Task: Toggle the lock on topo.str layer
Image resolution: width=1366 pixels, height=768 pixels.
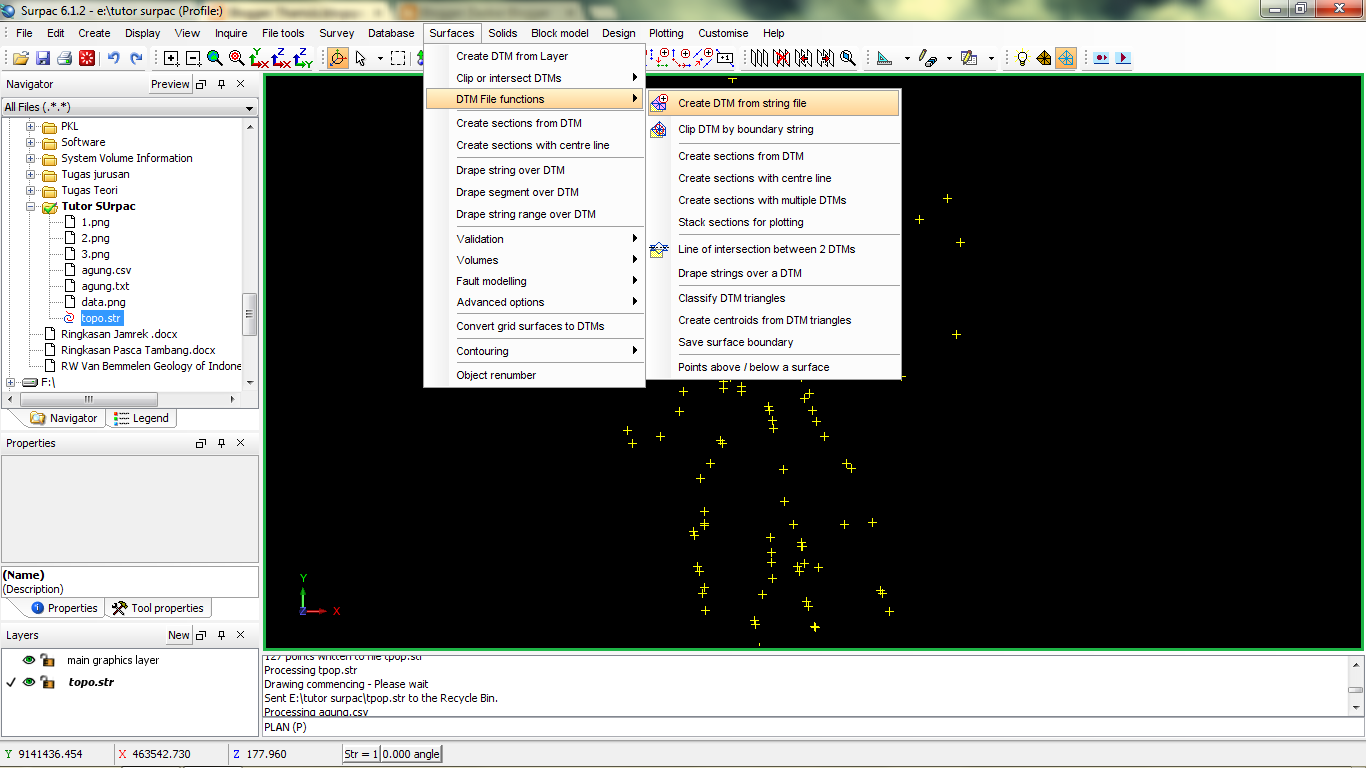Action: [47, 682]
